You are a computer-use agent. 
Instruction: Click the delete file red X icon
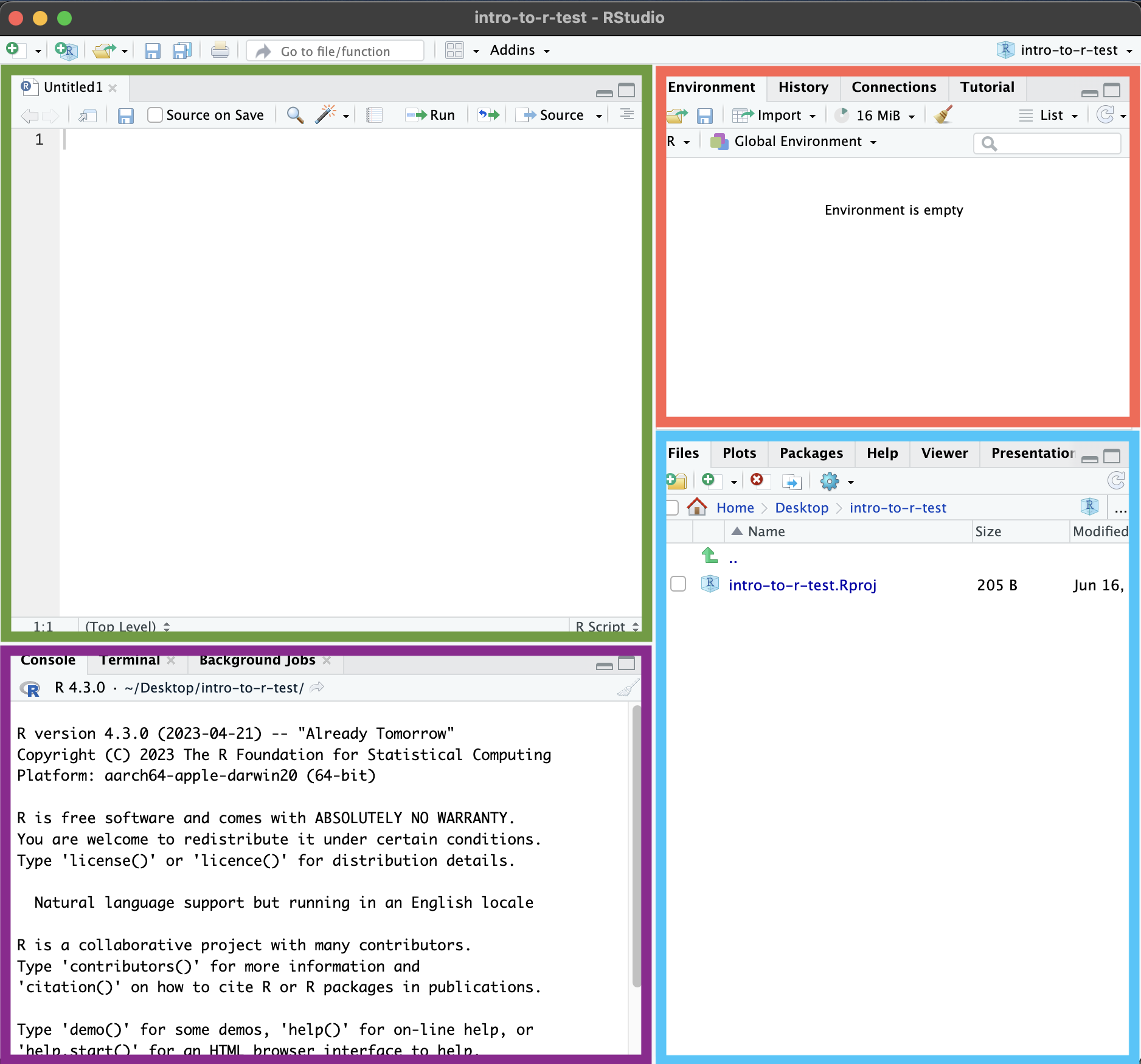[757, 480]
